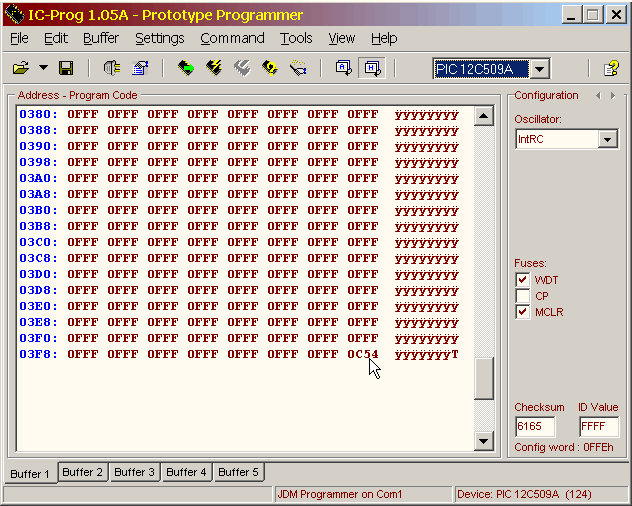632x506 pixels.
Task: Click the Erase All chip icon
Action: [242, 68]
